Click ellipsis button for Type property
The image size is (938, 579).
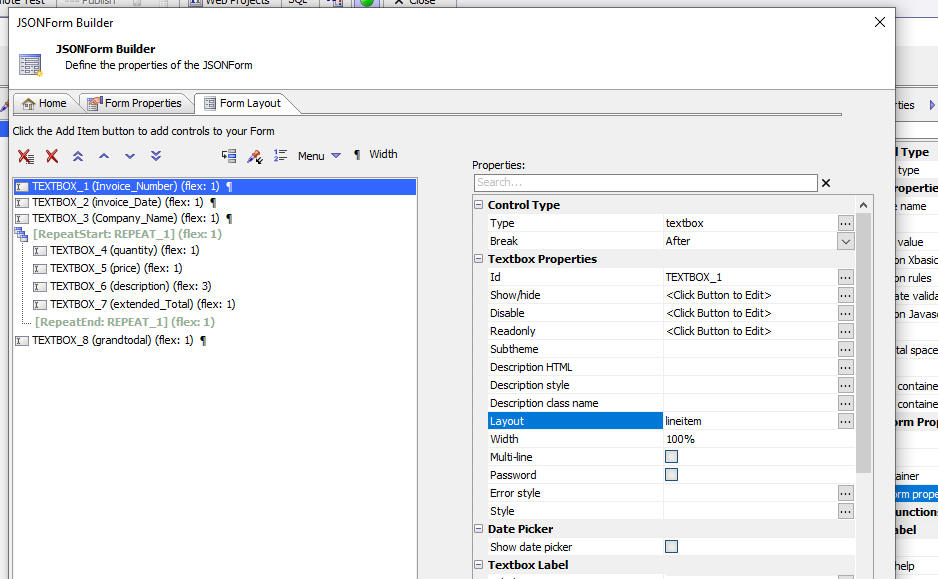[x=845, y=223]
